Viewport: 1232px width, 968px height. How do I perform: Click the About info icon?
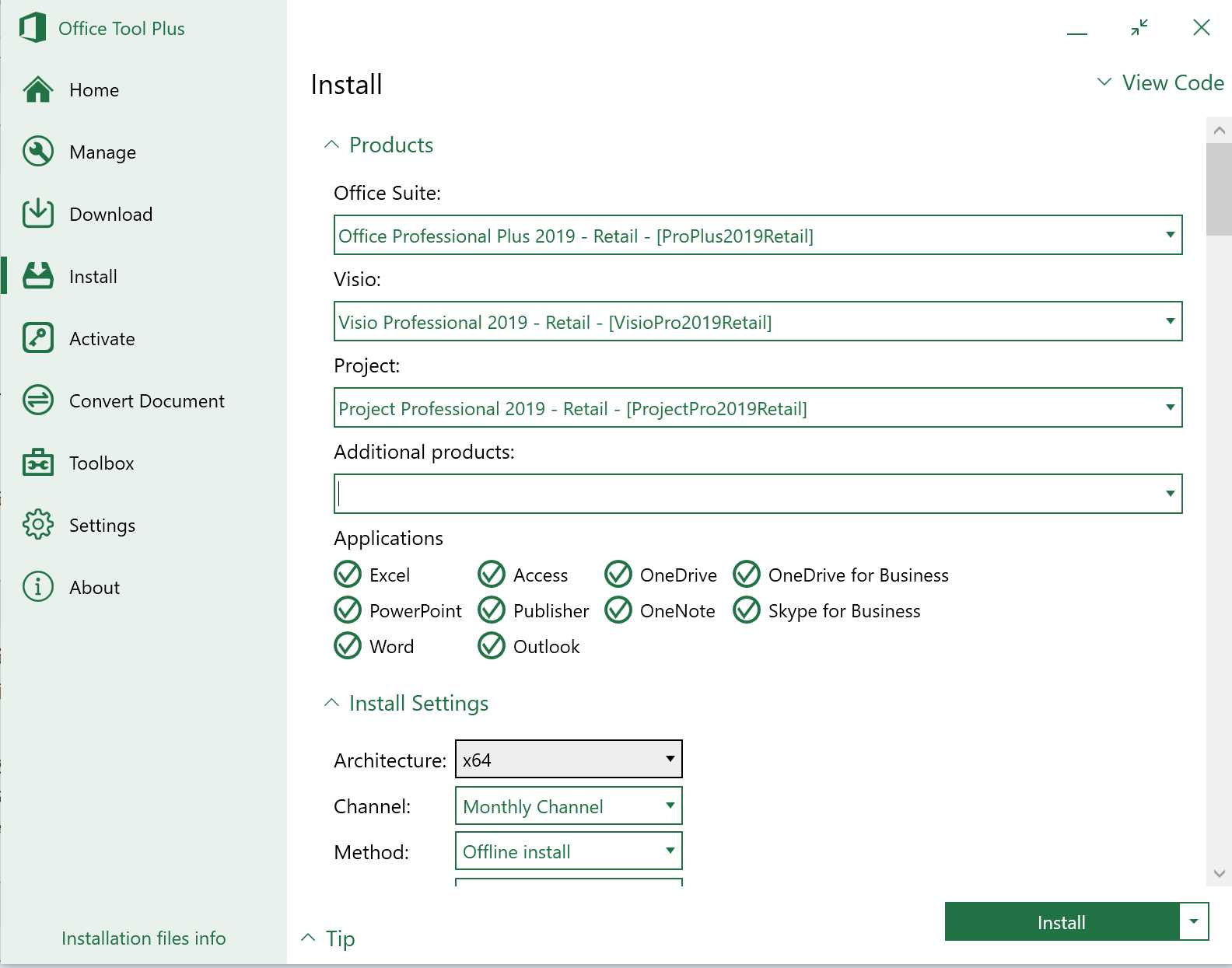[x=38, y=587]
